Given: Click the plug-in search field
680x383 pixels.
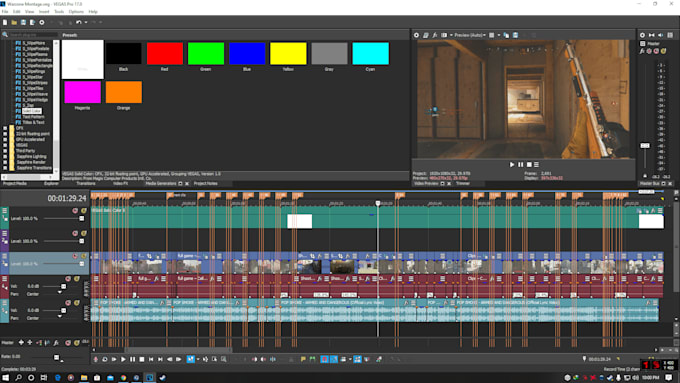Looking at the screenshot, I should tap(33, 35).
